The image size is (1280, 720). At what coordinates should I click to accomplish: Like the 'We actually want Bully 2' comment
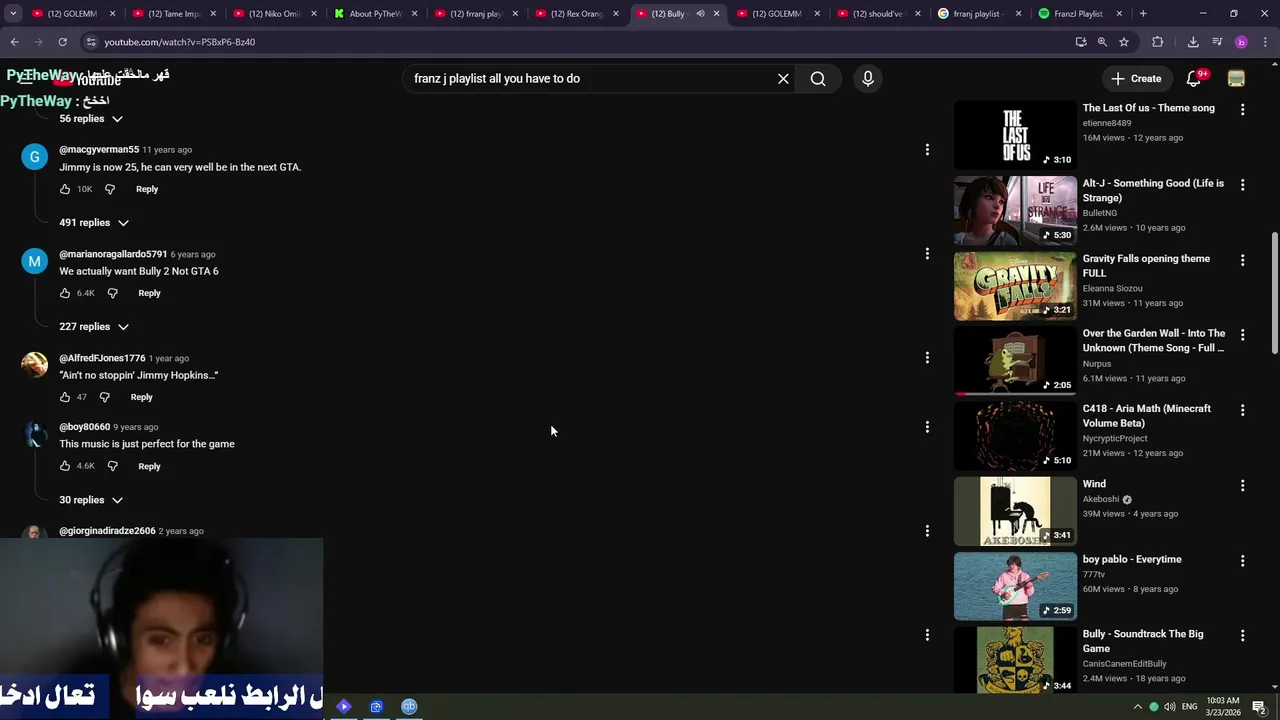[65, 293]
